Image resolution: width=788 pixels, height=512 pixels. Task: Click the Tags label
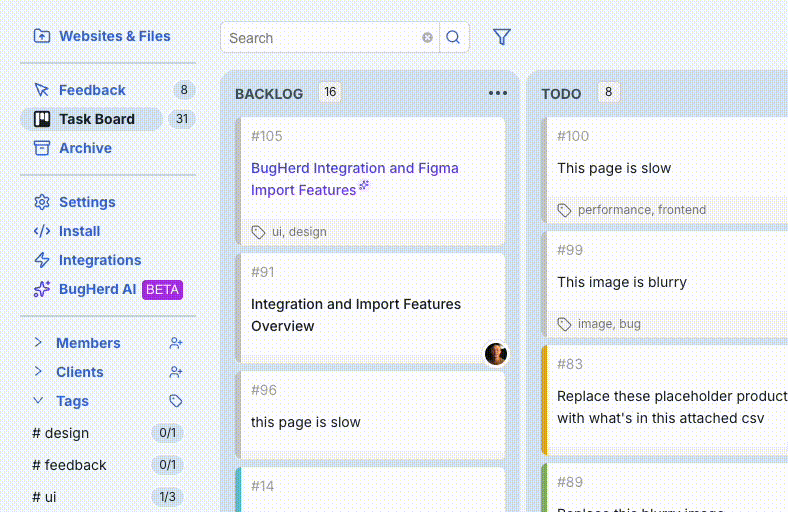(x=72, y=401)
